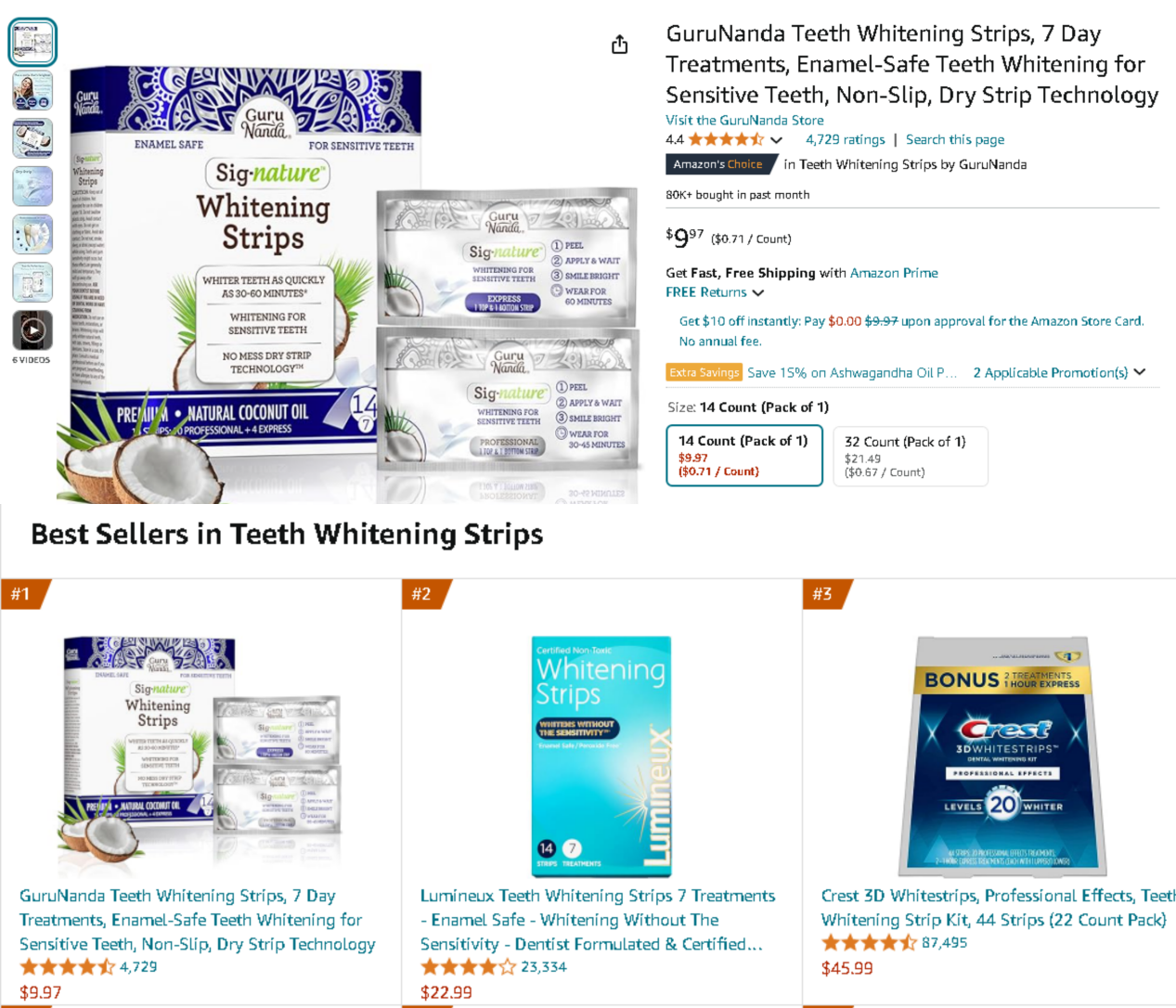Select the second thumbnail showing a woman
The image size is (1176, 1008).
coord(32,91)
